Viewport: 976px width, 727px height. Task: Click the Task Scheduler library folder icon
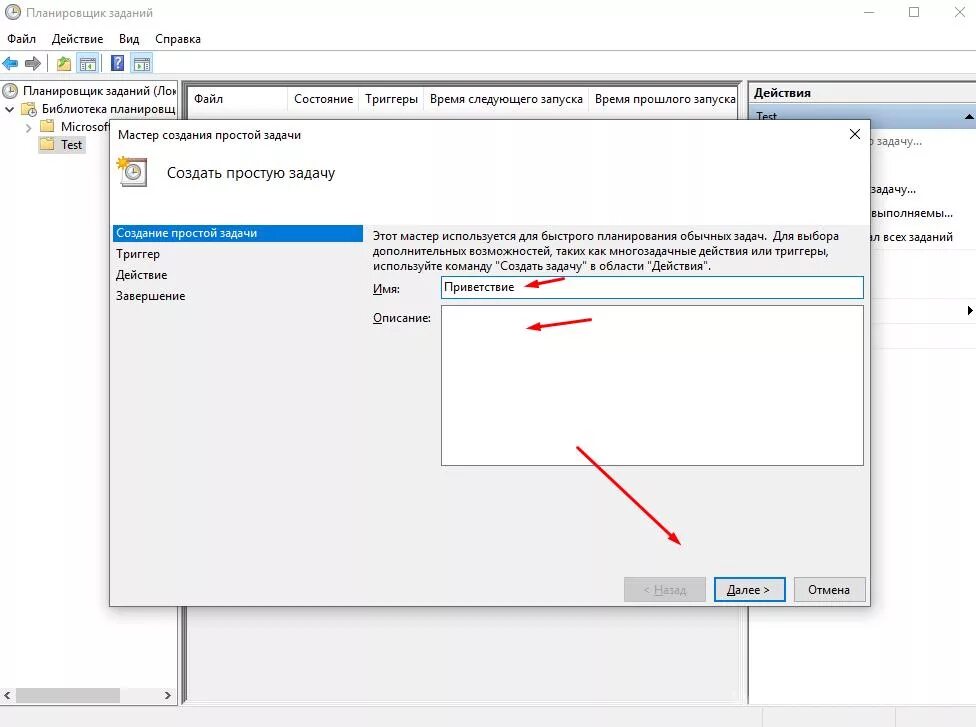point(29,109)
